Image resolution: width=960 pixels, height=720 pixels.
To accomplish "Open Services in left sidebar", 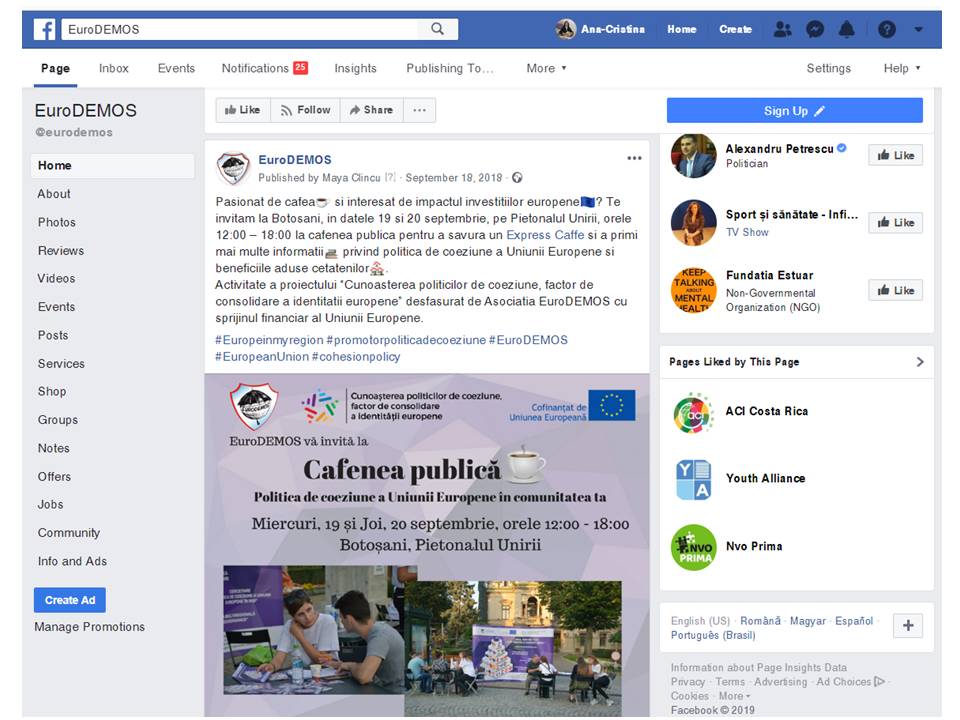I will coord(61,364).
